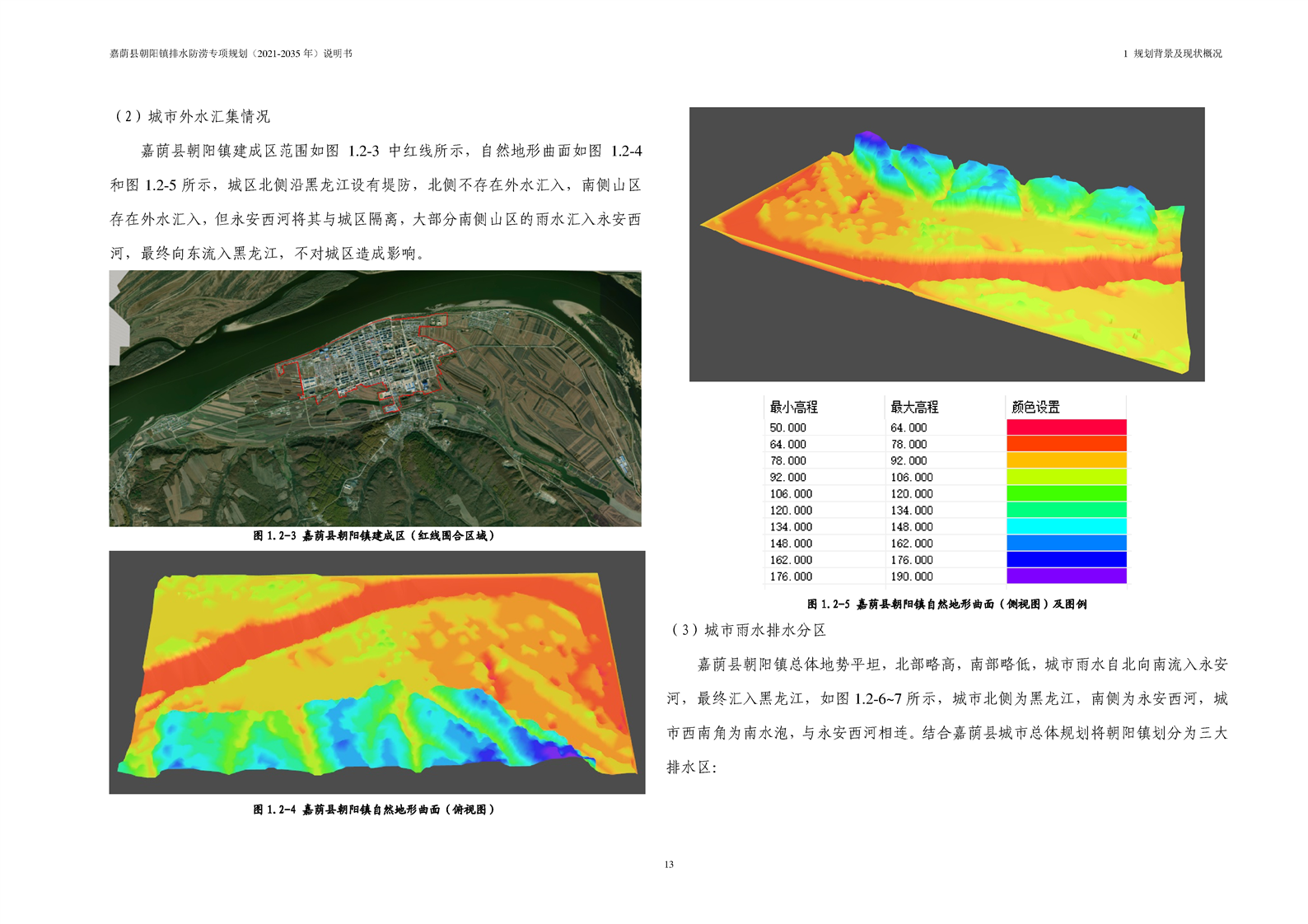The image size is (1308, 924).
Task: Select the green swatch for 106.000–120.000
Action: tap(1066, 493)
